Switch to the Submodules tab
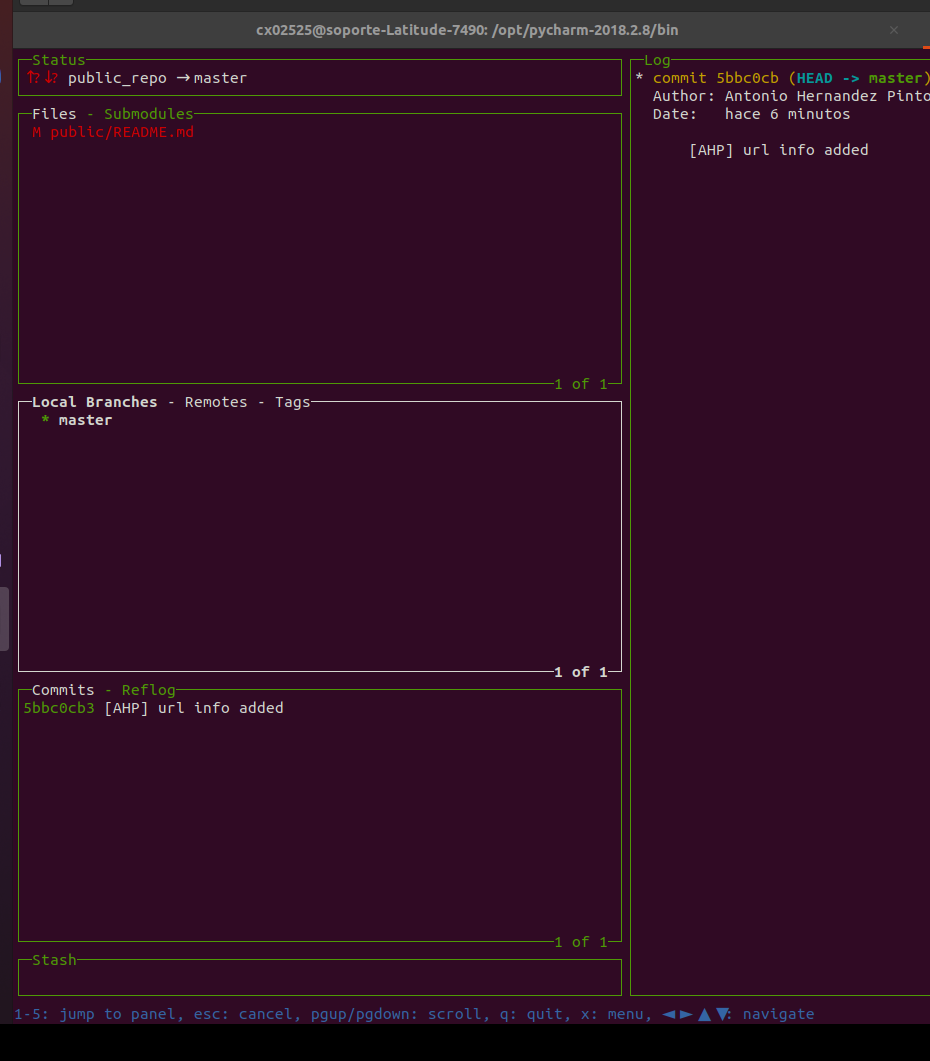The image size is (930, 1061). pos(148,114)
